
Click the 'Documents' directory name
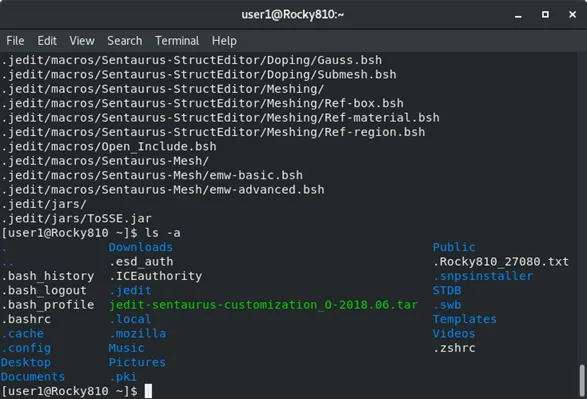click(33, 377)
